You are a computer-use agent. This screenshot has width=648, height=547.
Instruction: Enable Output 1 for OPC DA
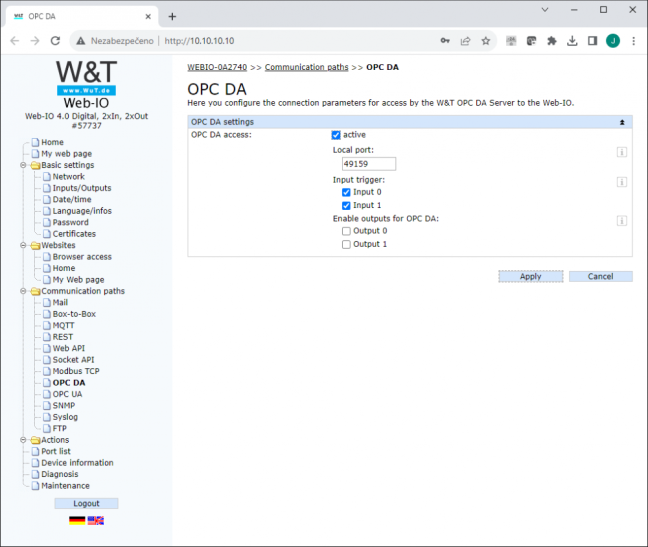(346, 245)
